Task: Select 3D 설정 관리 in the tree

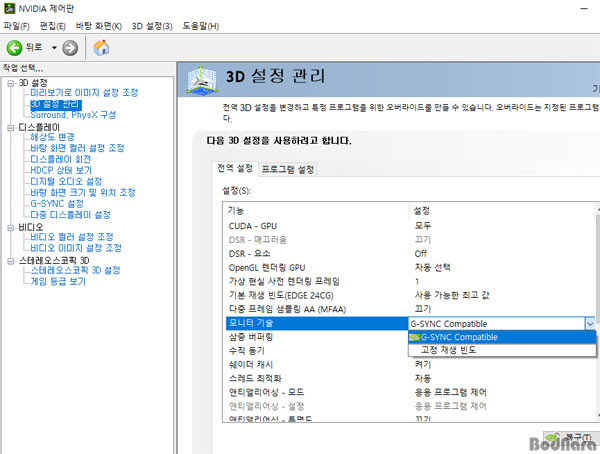Action: (x=55, y=104)
